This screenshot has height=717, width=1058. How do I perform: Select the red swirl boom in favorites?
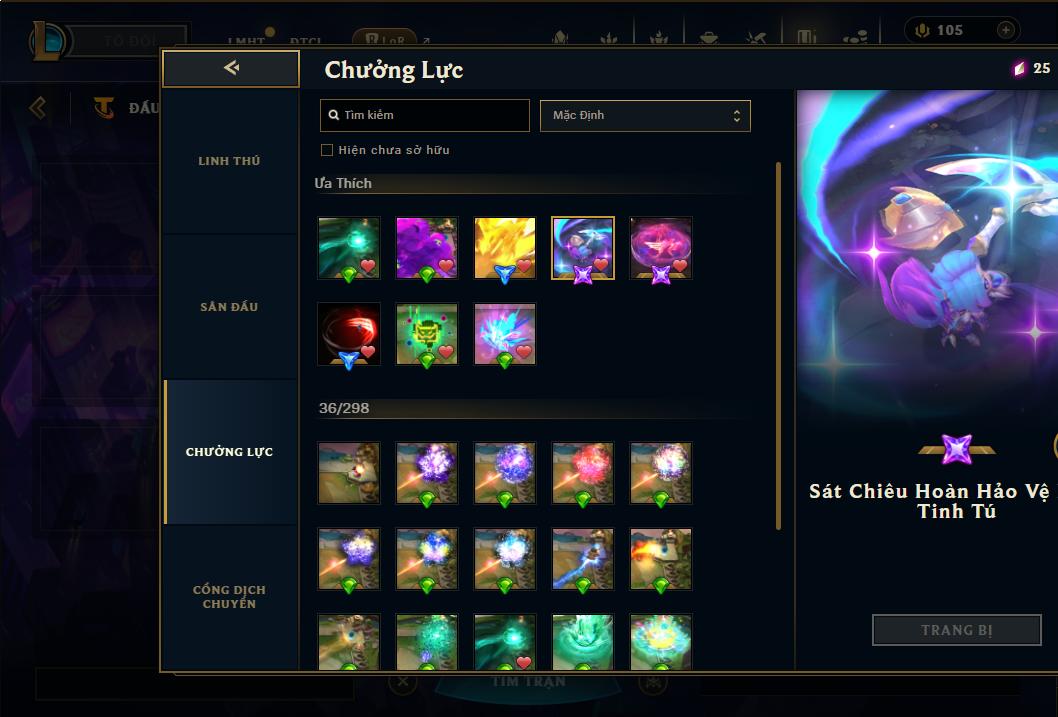(x=349, y=334)
